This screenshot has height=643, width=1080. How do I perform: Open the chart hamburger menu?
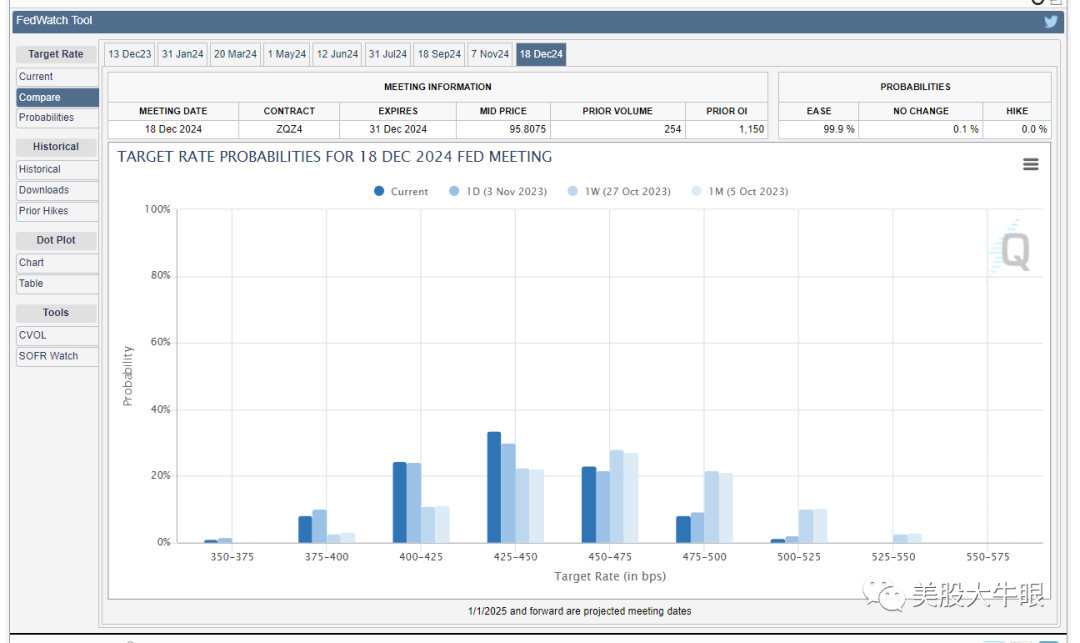click(x=1030, y=165)
